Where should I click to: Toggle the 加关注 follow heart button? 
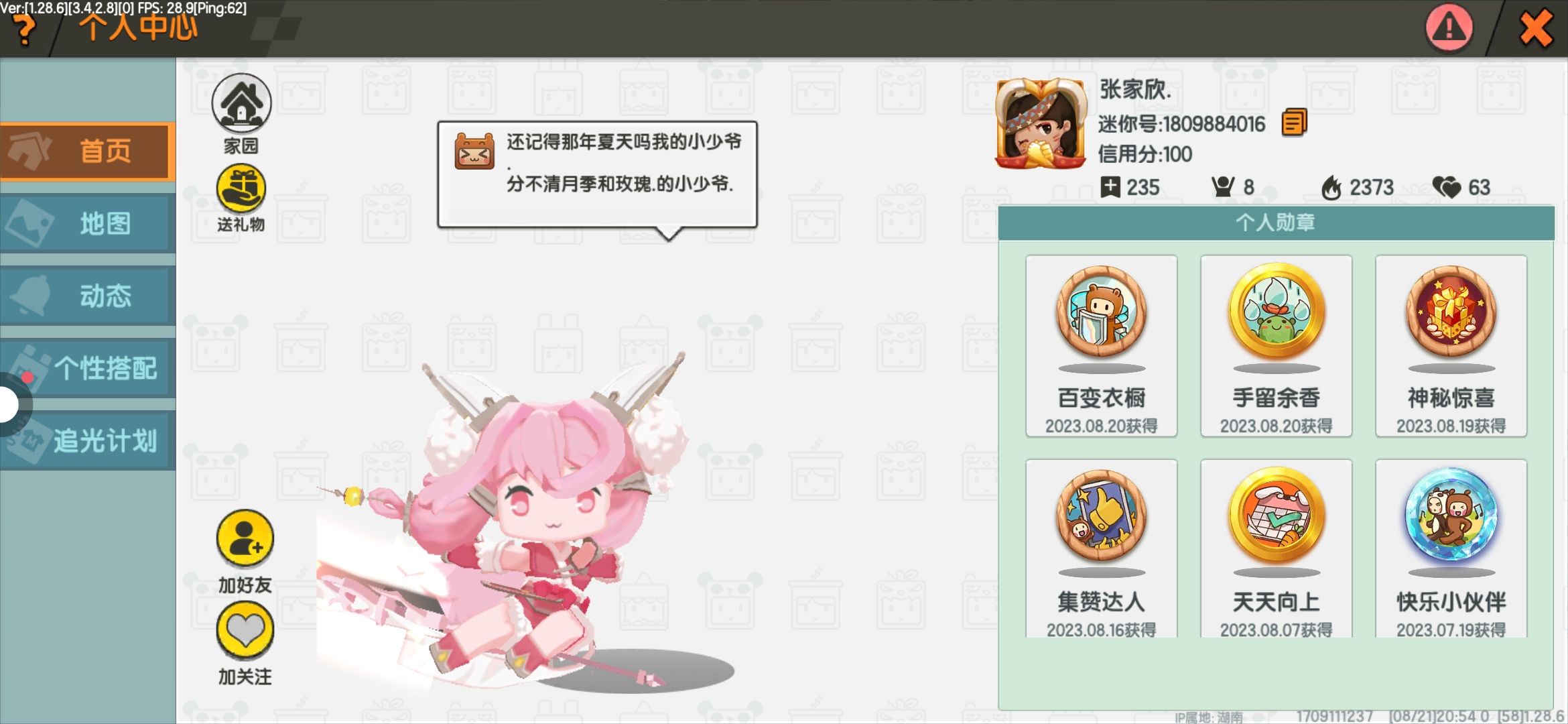(x=245, y=630)
